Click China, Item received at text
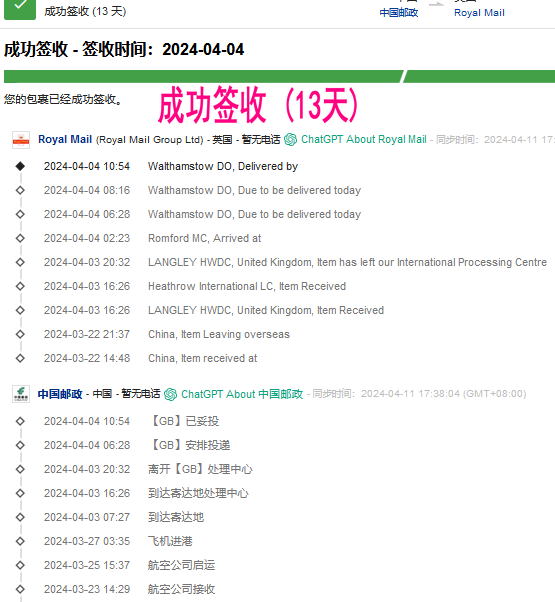This screenshot has height=602, width=555. click(203, 358)
